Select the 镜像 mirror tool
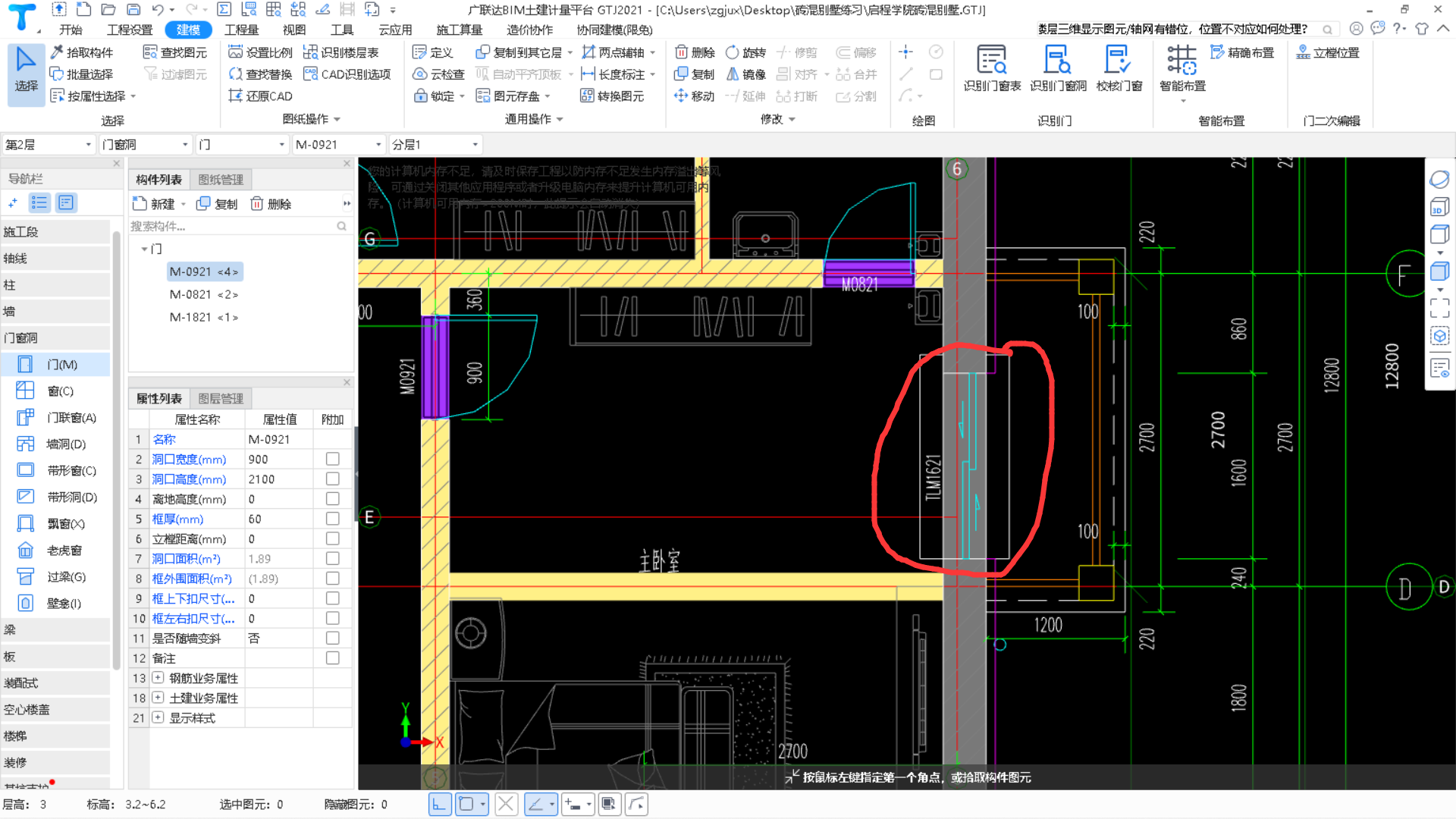 click(x=745, y=74)
